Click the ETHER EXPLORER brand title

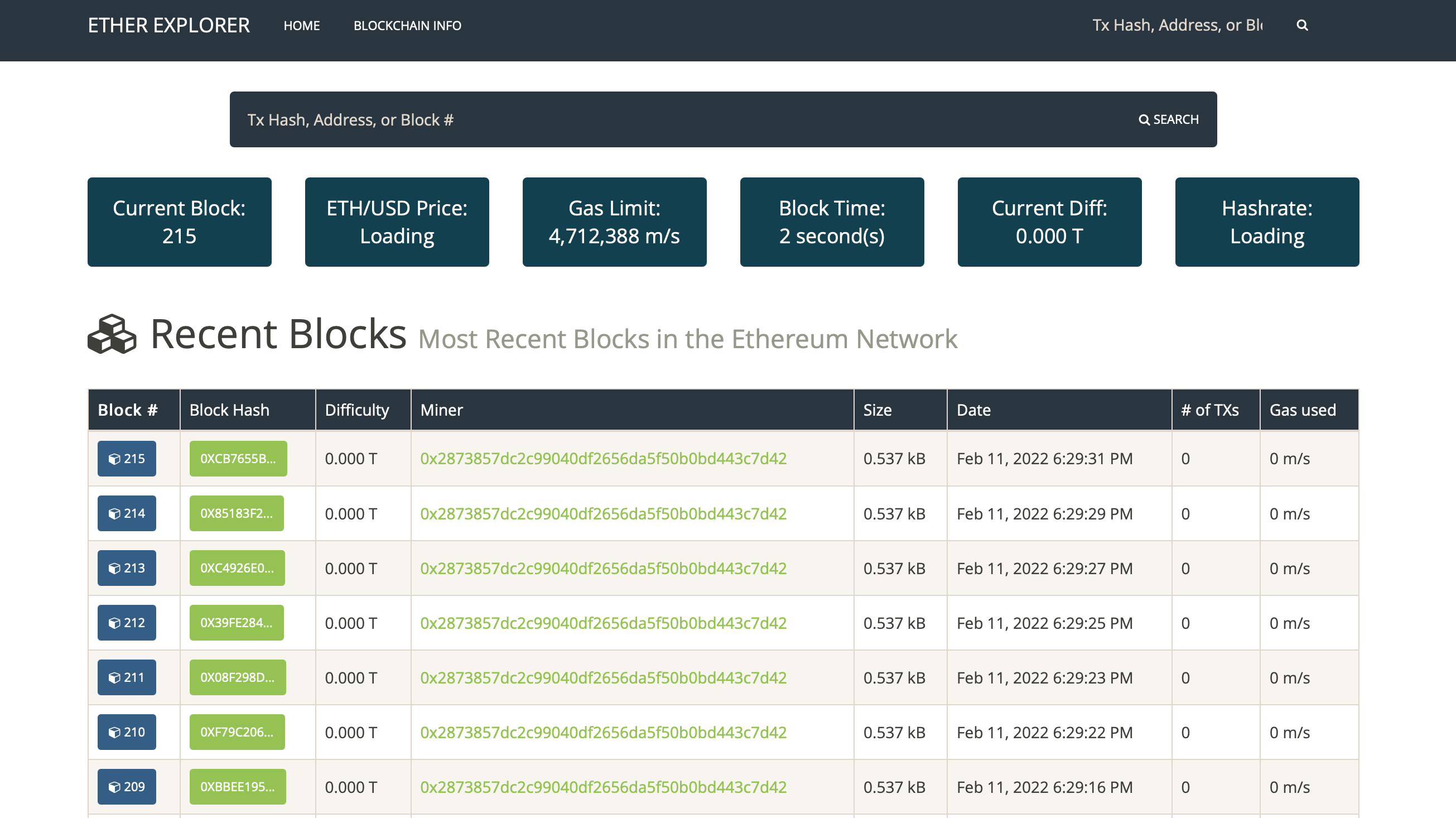click(x=168, y=26)
